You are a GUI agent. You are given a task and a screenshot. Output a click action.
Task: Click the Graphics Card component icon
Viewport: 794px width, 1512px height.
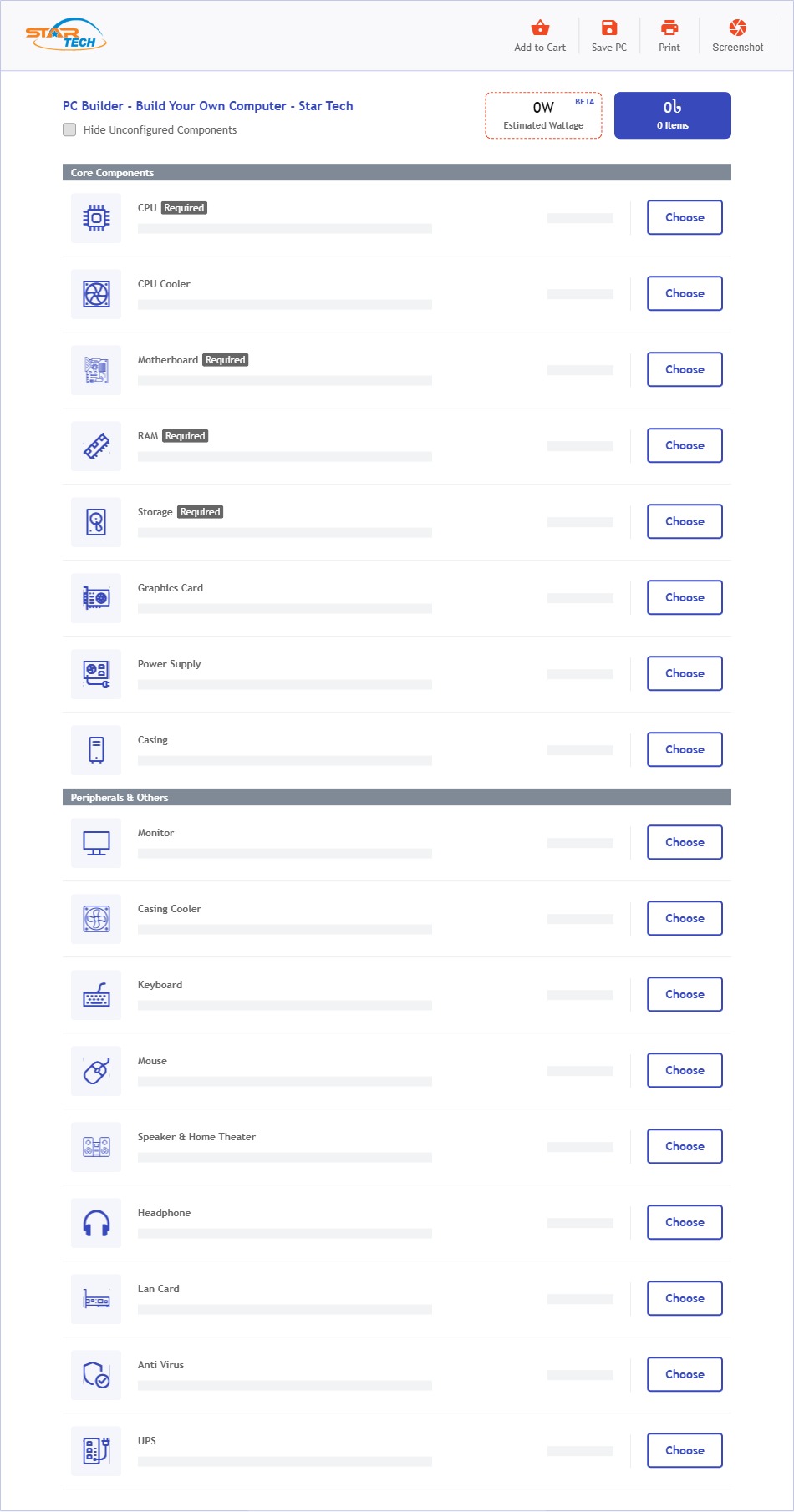(96, 598)
